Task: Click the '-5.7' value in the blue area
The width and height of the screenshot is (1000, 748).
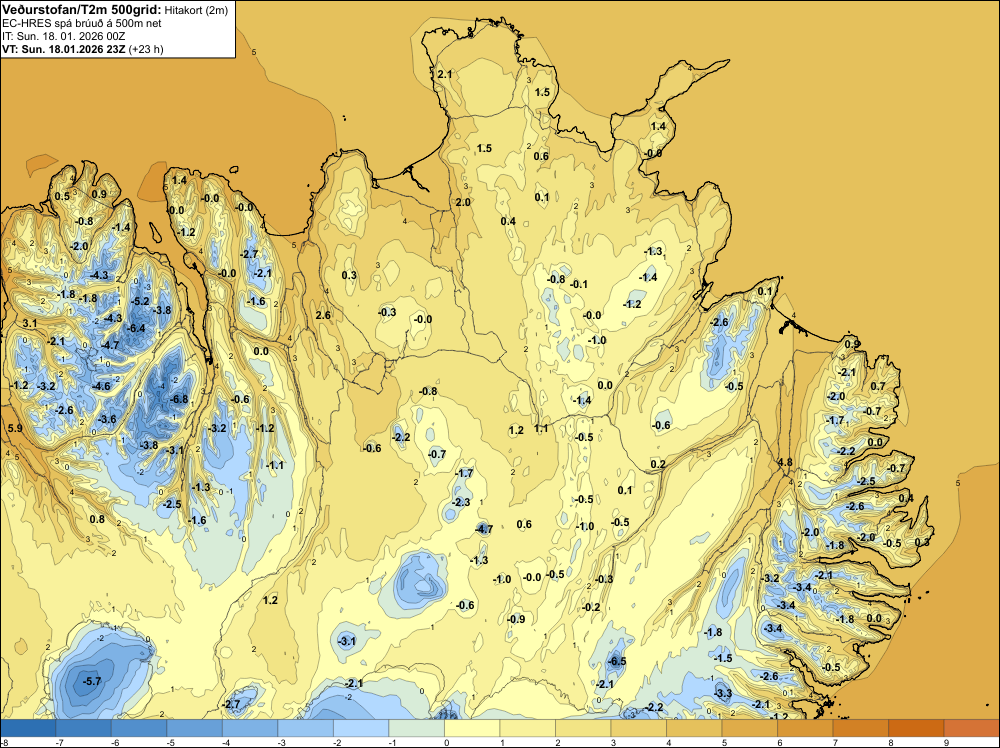Action: pyautogui.click(x=92, y=681)
